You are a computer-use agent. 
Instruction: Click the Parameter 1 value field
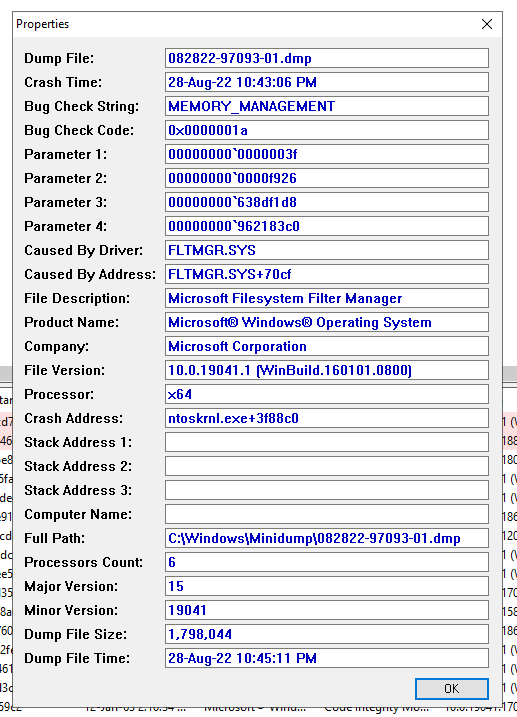tap(327, 154)
